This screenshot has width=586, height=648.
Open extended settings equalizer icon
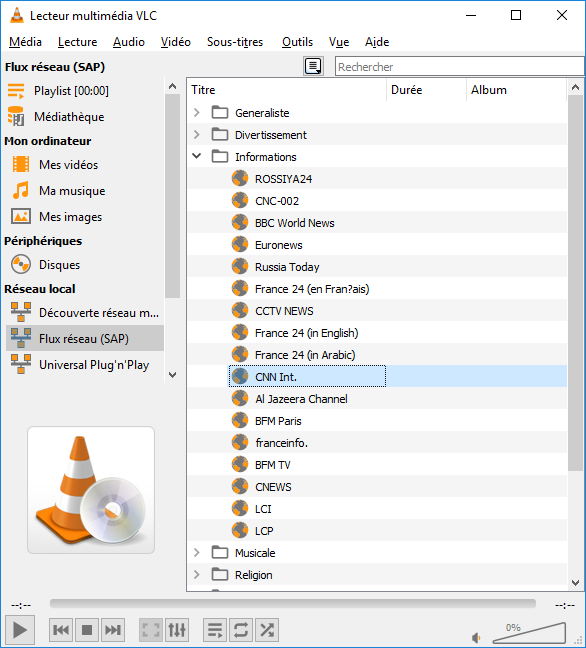click(177, 630)
